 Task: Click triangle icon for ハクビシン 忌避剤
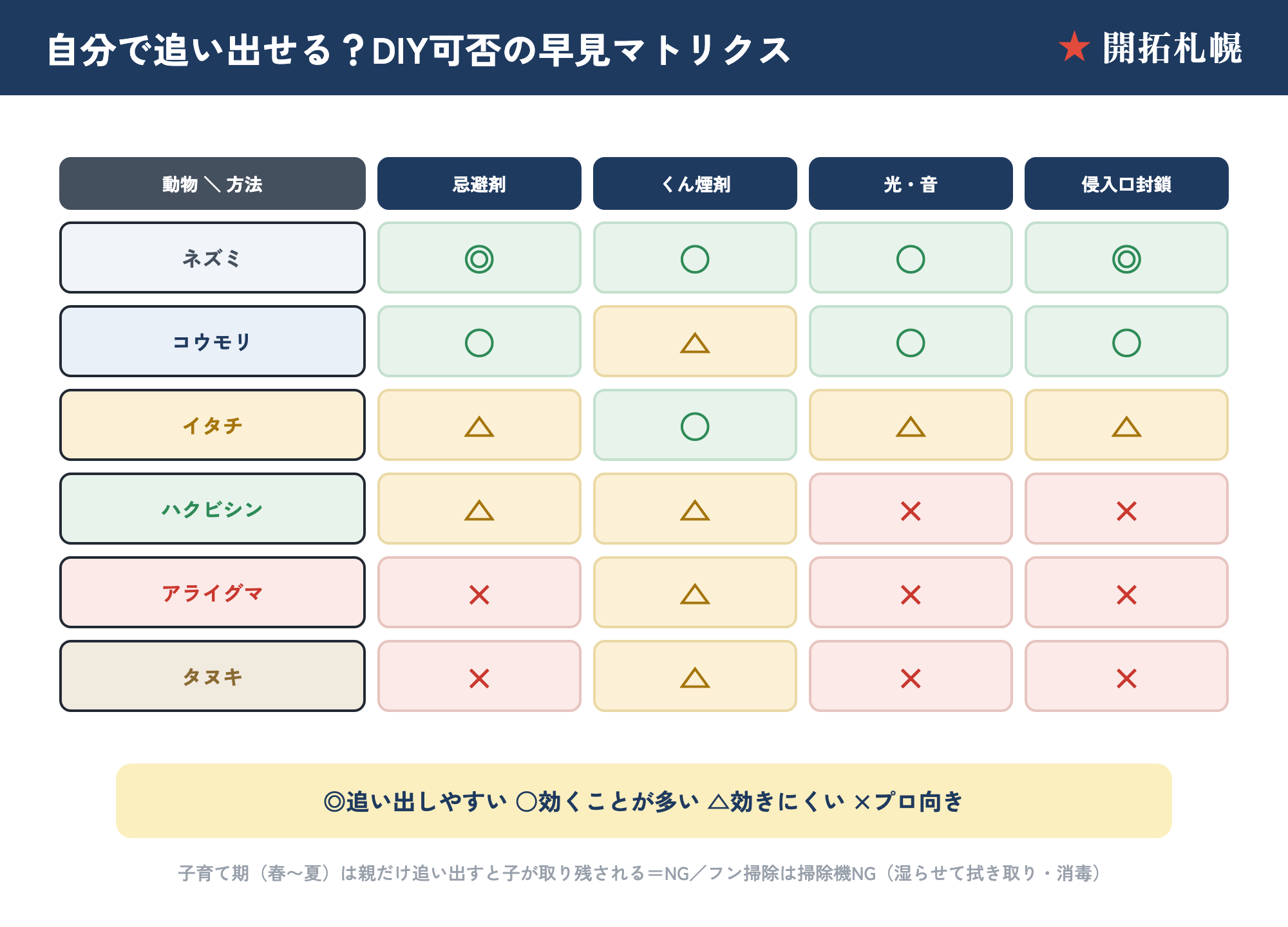click(x=479, y=510)
